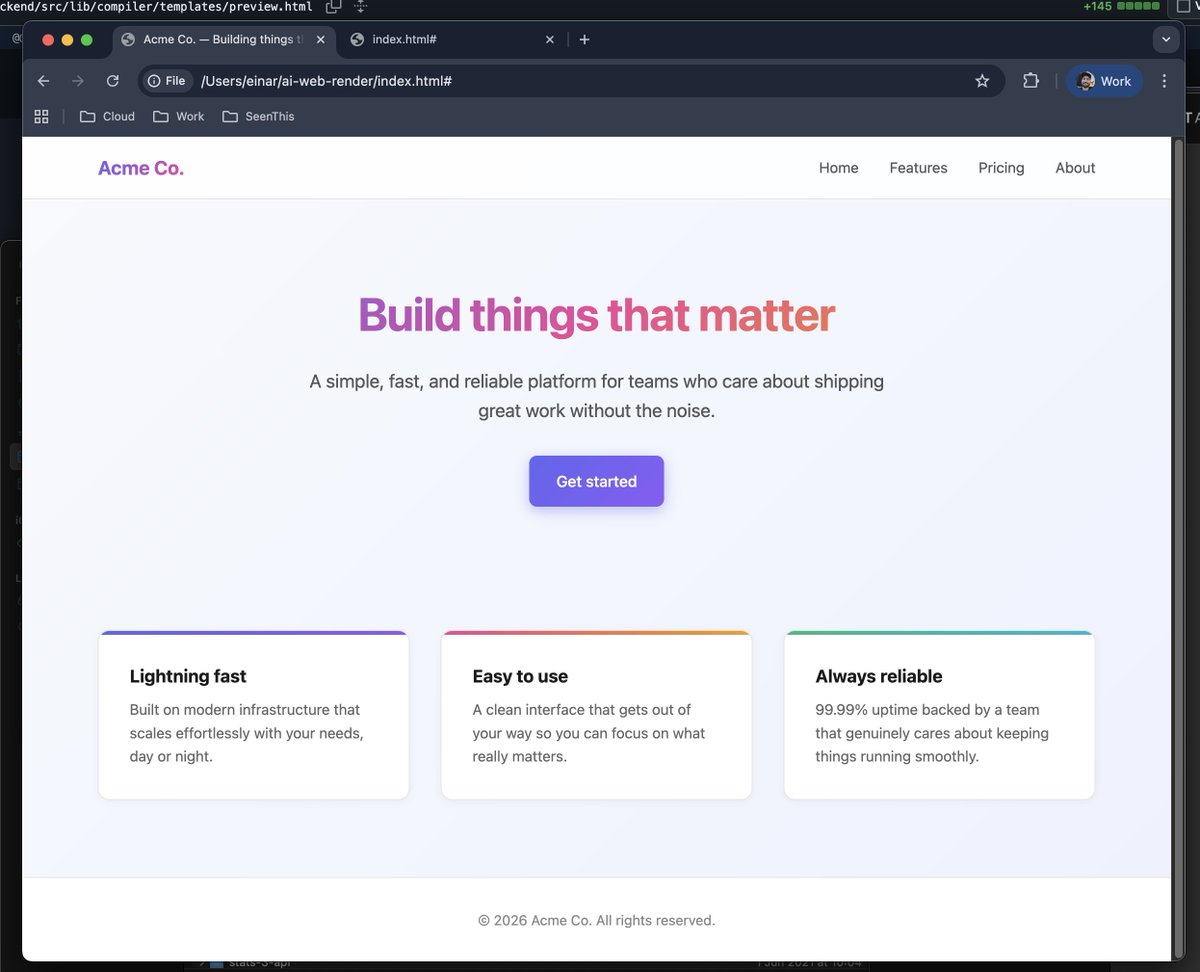
Task: Click the copyright footer text
Action: [596, 920]
